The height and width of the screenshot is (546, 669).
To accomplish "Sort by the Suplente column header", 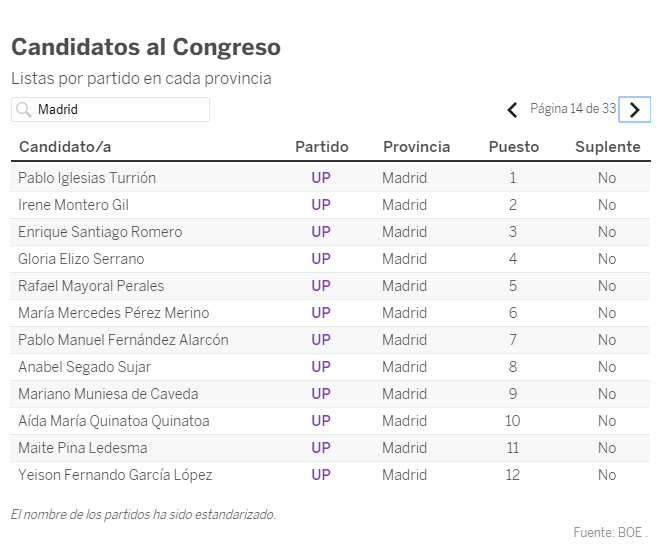I will pyautogui.click(x=608, y=147).
